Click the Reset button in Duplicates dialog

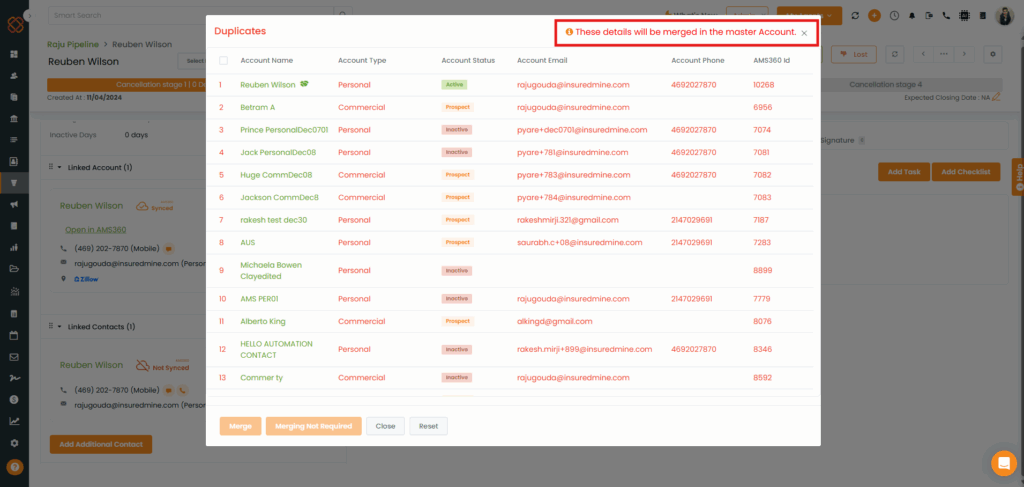point(428,426)
